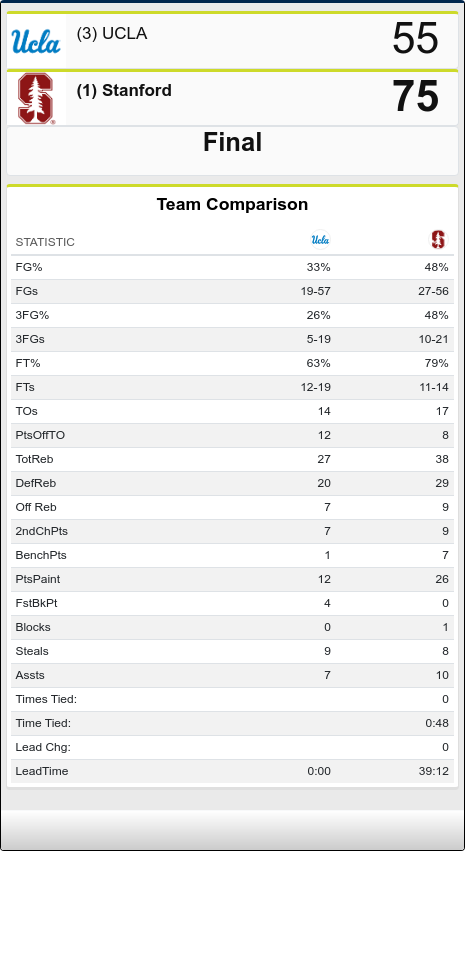Click the Final game status text
Image resolution: width=465 pixels, height=964 pixels.
point(232,143)
